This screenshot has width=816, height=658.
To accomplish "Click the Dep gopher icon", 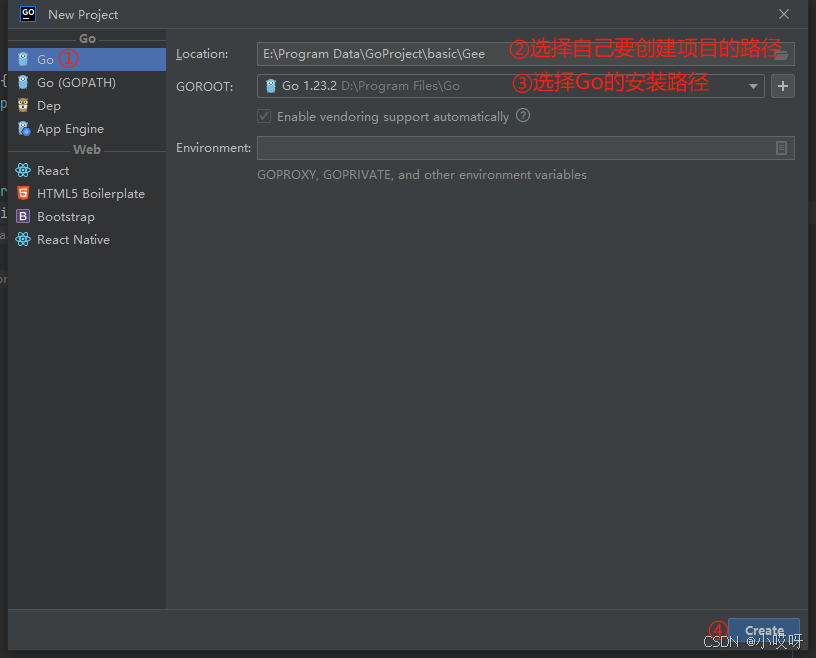I will [x=23, y=105].
